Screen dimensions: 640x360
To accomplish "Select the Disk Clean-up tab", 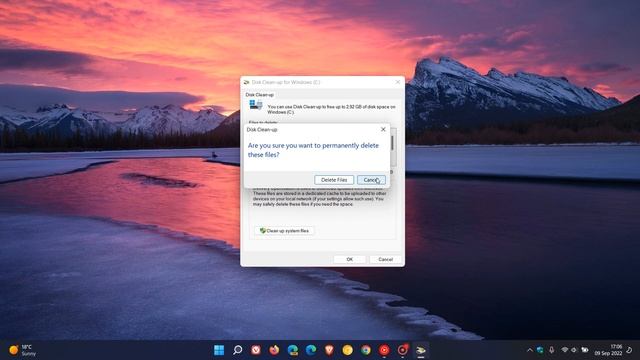I will 260,95.
